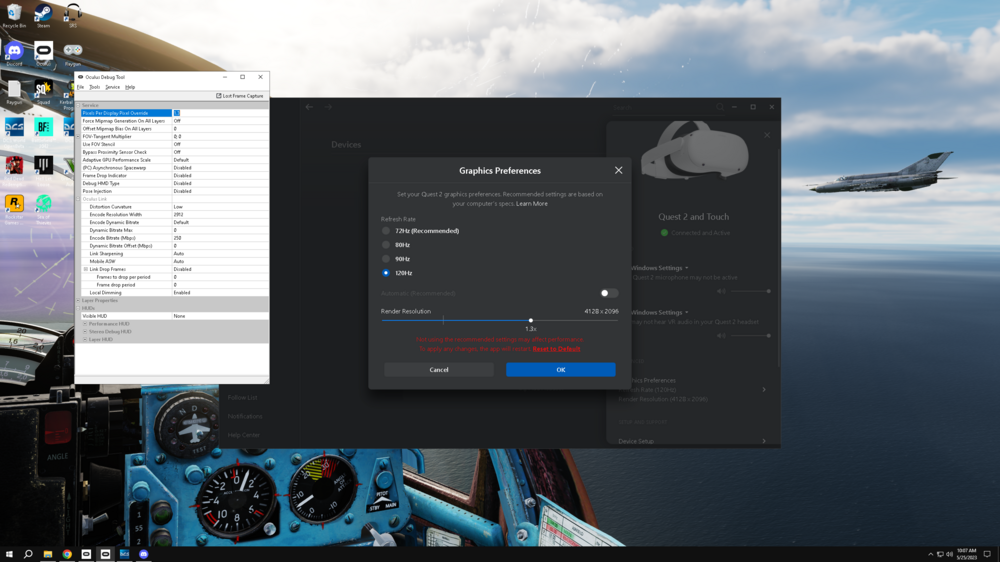This screenshot has width=1000, height=562.
Task: Launch Steam from the desktop shortcut
Action: [43, 16]
